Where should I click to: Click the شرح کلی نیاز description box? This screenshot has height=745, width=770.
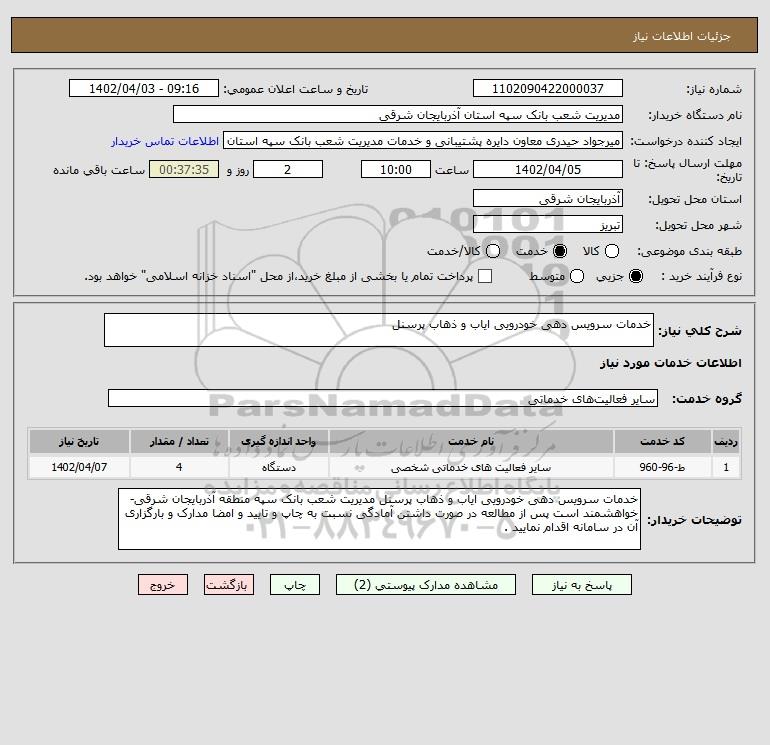[x=379, y=330]
